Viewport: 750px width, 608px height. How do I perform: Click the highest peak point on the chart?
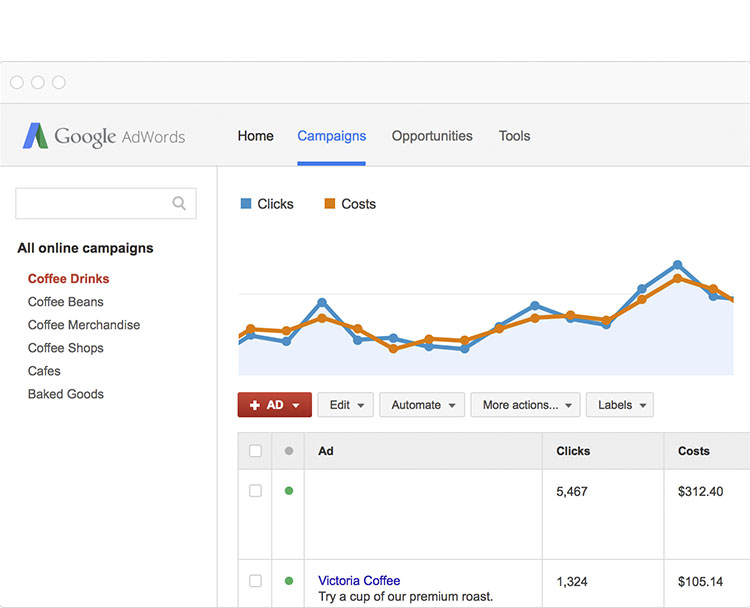(x=677, y=265)
